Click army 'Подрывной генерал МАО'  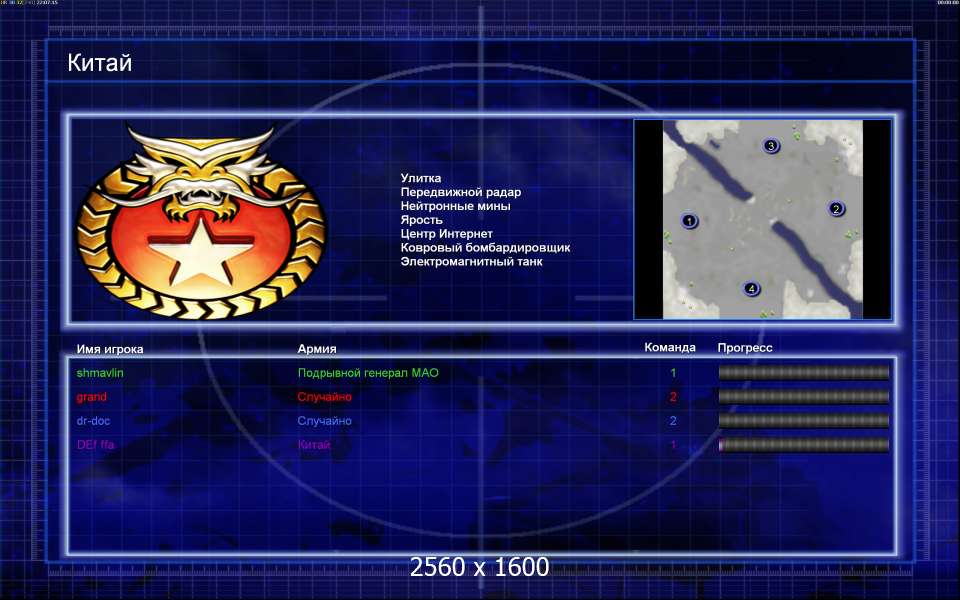coord(368,373)
